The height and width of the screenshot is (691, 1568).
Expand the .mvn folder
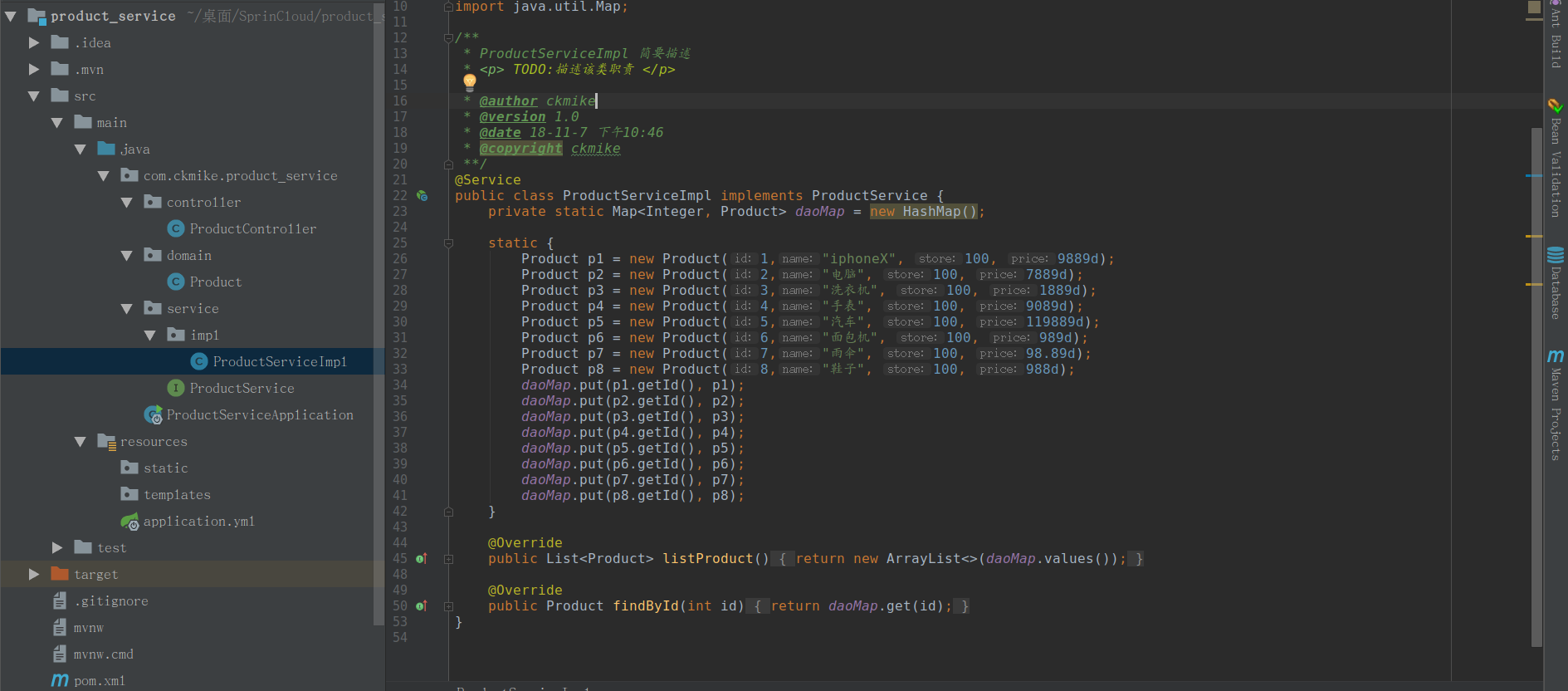pyautogui.click(x=34, y=69)
